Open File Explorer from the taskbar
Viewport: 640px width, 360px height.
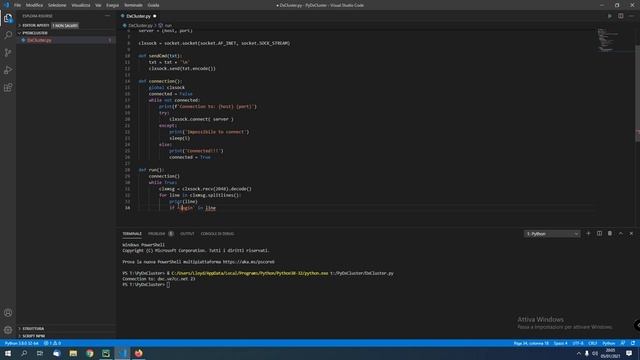click(x=73, y=353)
